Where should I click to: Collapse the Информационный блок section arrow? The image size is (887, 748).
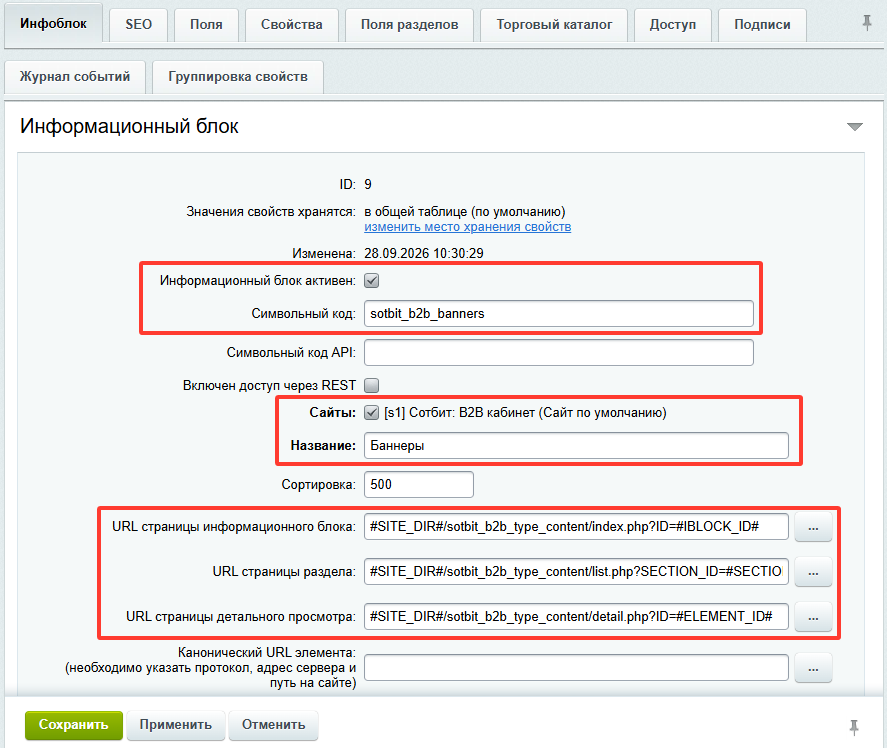tap(855, 127)
